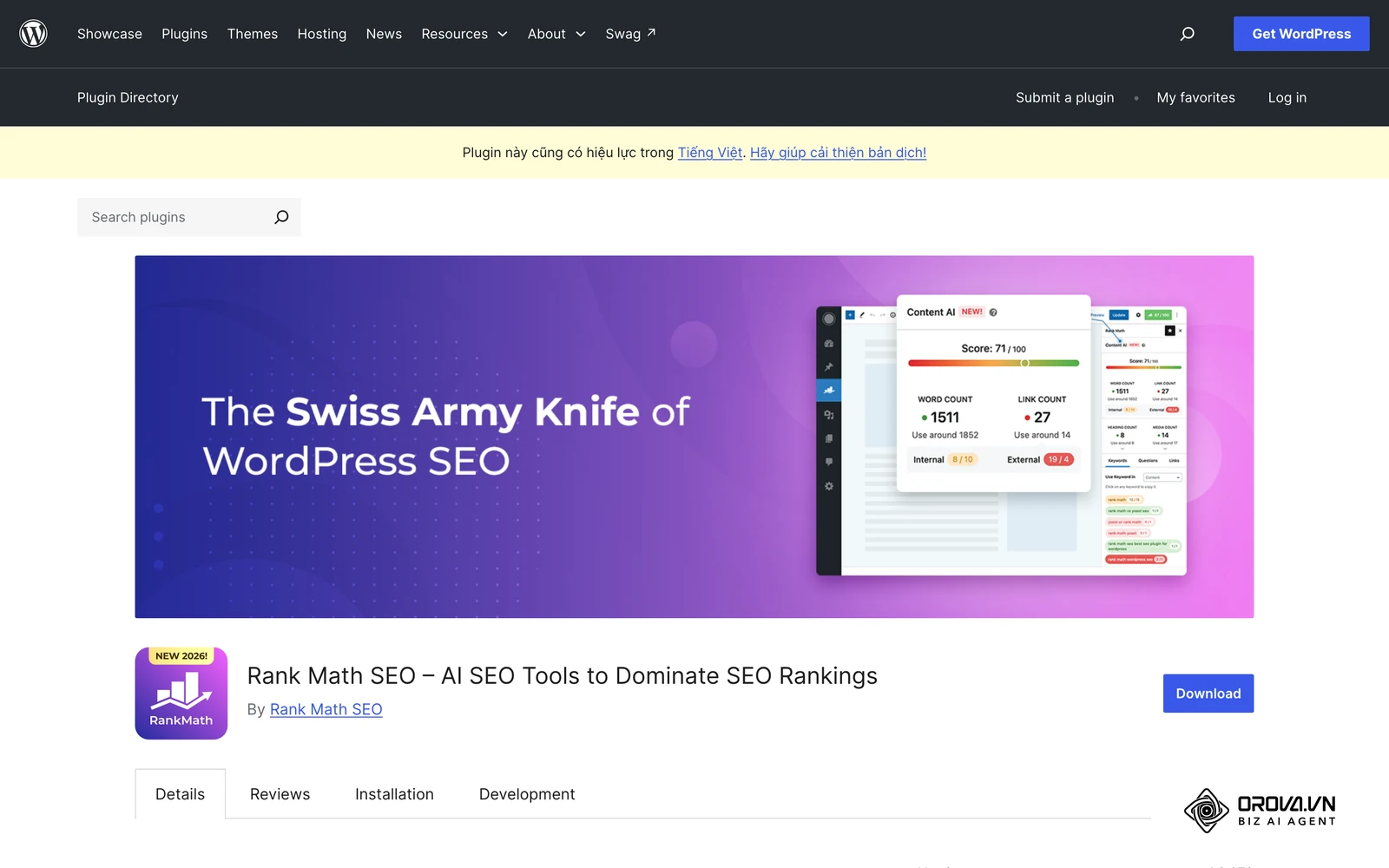Click the Get WordPress button
The image size is (1389, 868).
[1301, 34]
